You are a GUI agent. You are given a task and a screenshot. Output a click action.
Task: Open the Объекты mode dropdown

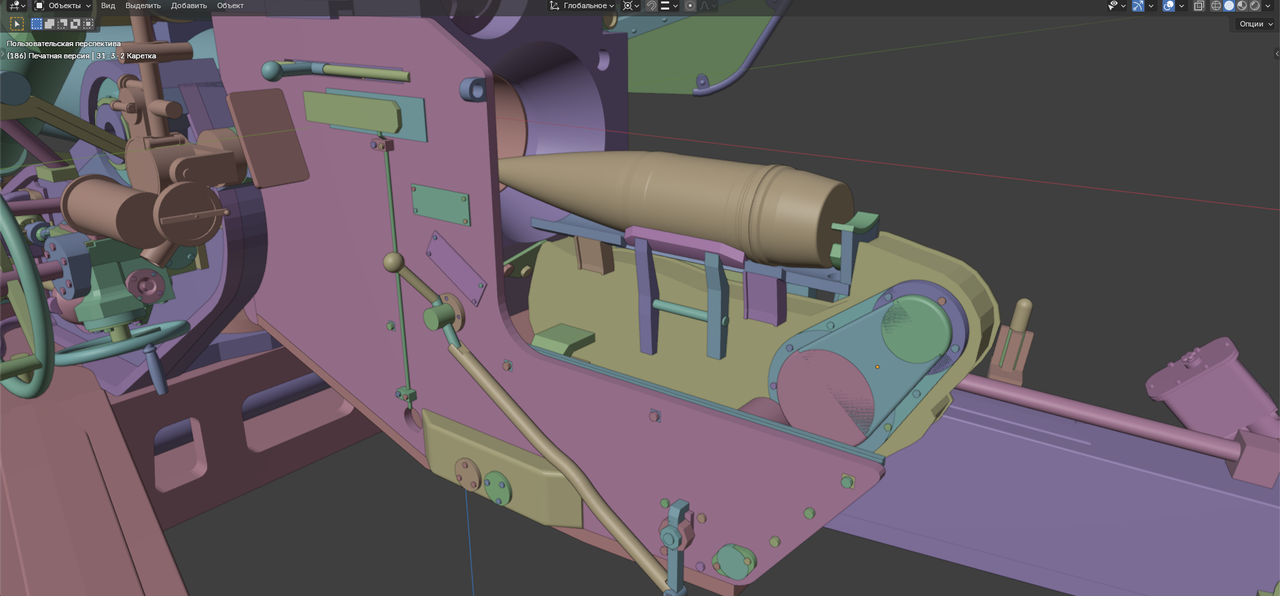coord(62,6)
